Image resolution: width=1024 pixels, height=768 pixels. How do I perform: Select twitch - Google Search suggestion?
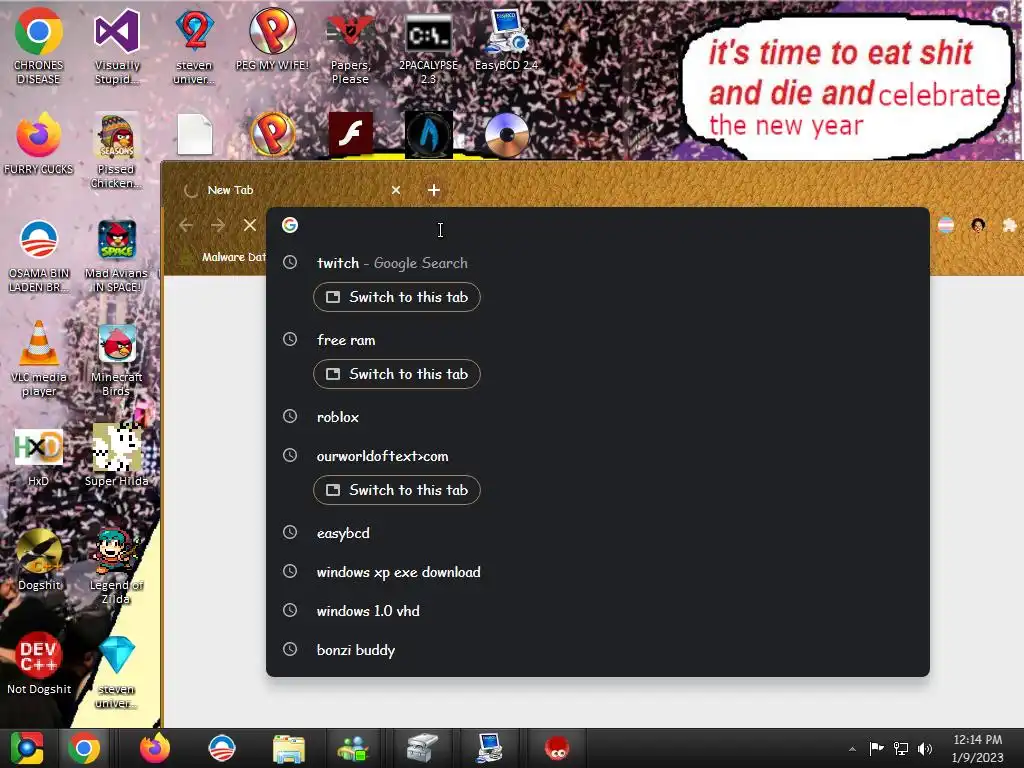(598, 263)
